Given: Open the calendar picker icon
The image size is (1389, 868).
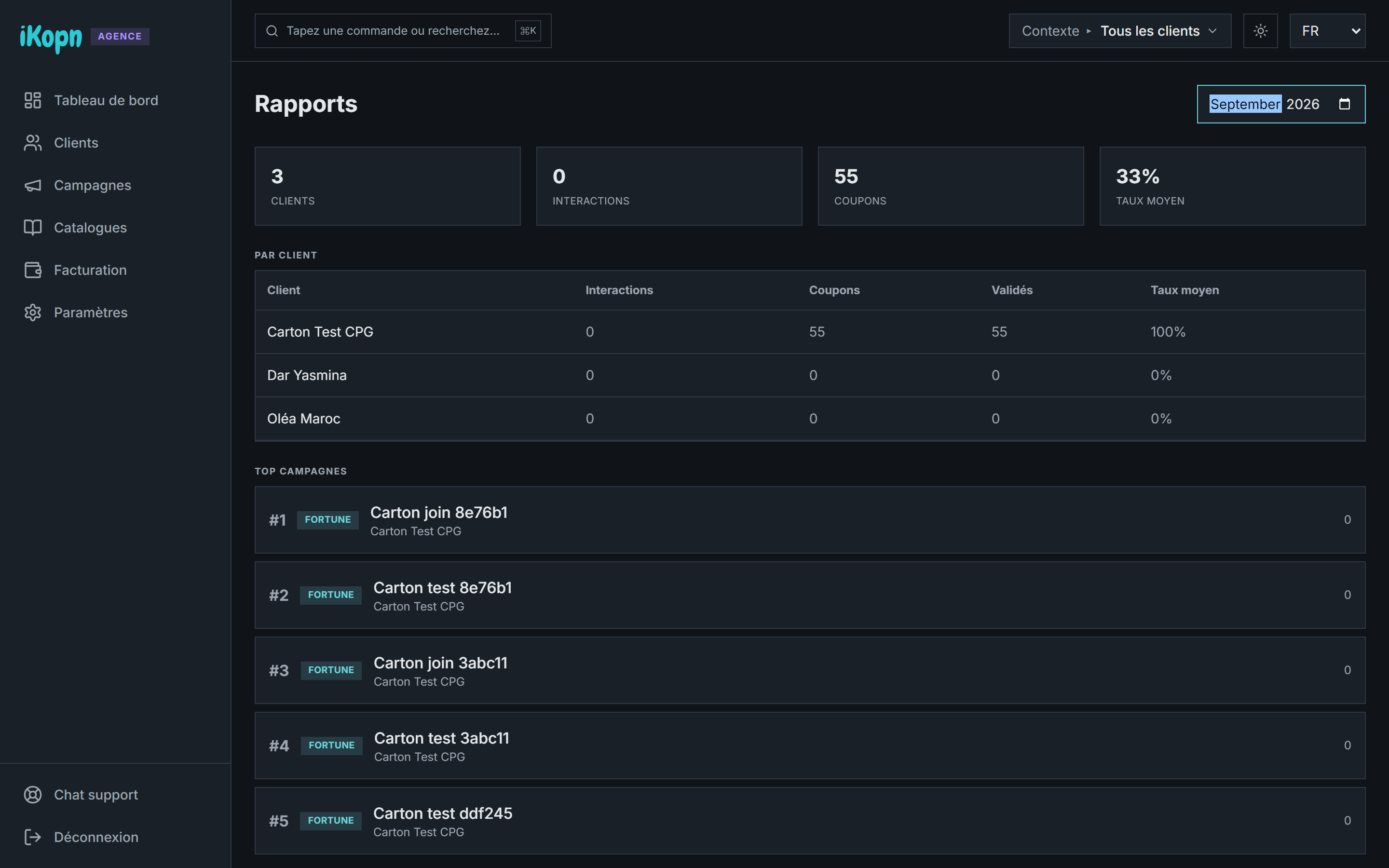Looking at the screenshot, I should pos(1344,104).
